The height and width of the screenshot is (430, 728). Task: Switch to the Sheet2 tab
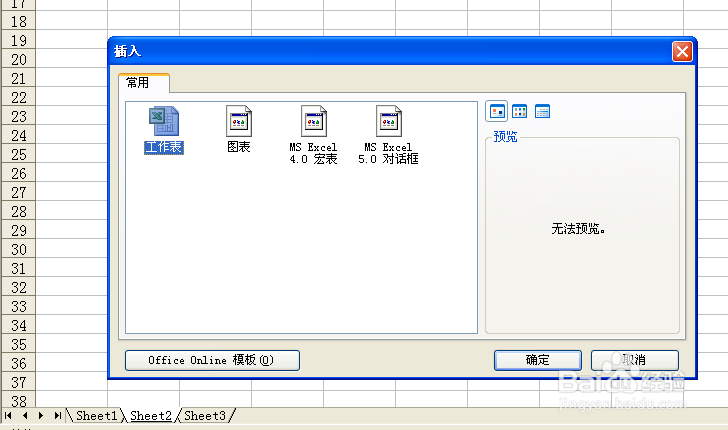151,416
